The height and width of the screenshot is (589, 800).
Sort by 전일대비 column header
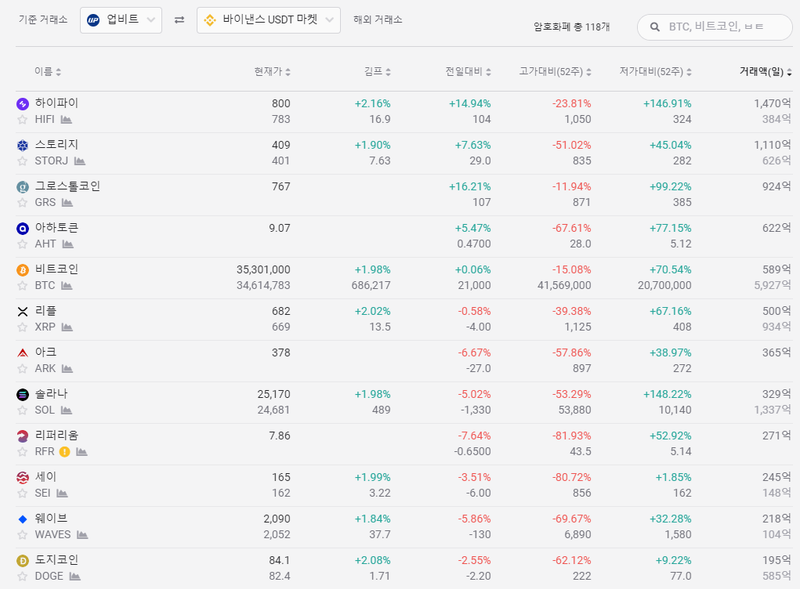pyautogui.click(x=468, y=71)
